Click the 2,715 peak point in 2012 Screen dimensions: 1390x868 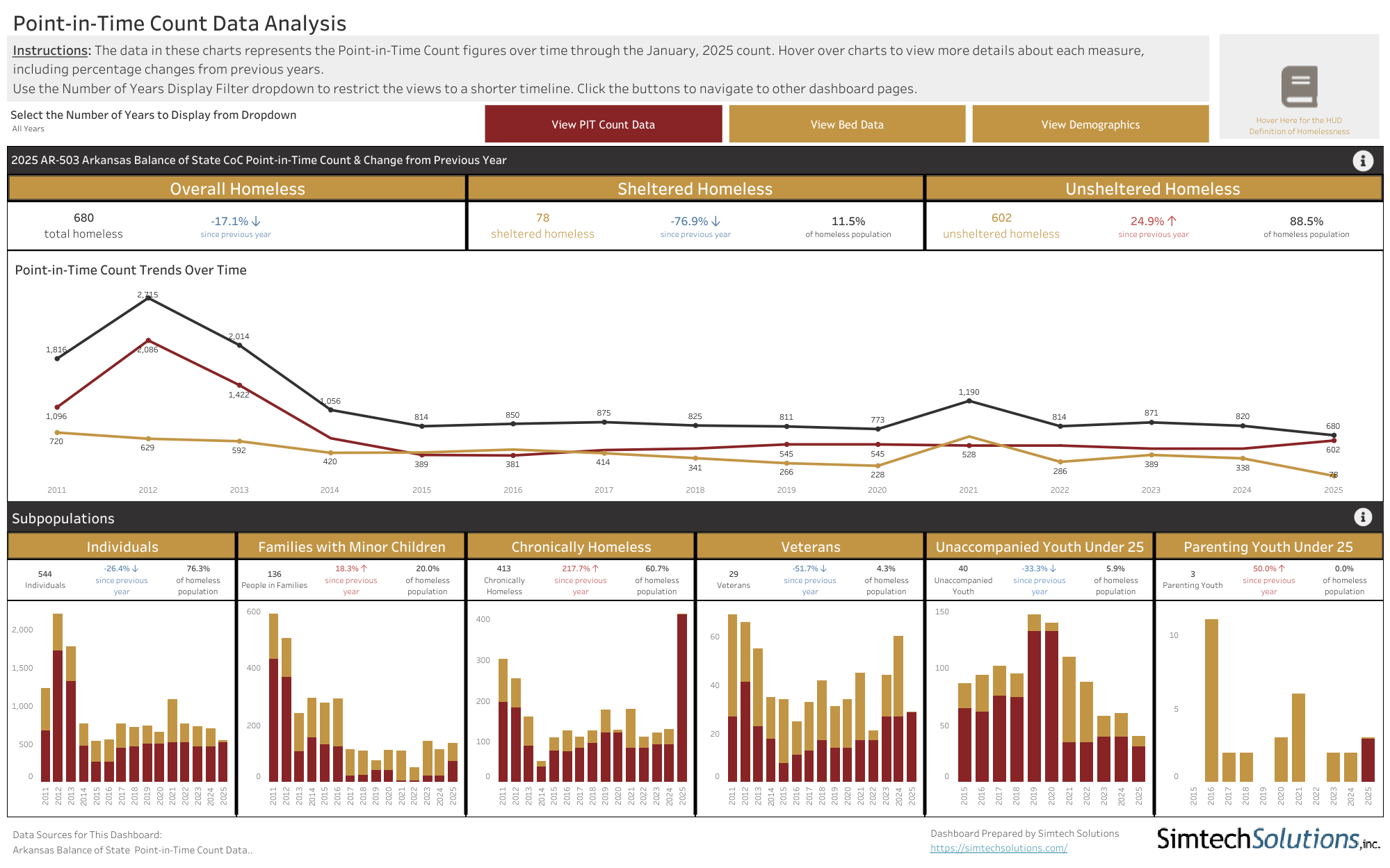[x=148, y=297]
